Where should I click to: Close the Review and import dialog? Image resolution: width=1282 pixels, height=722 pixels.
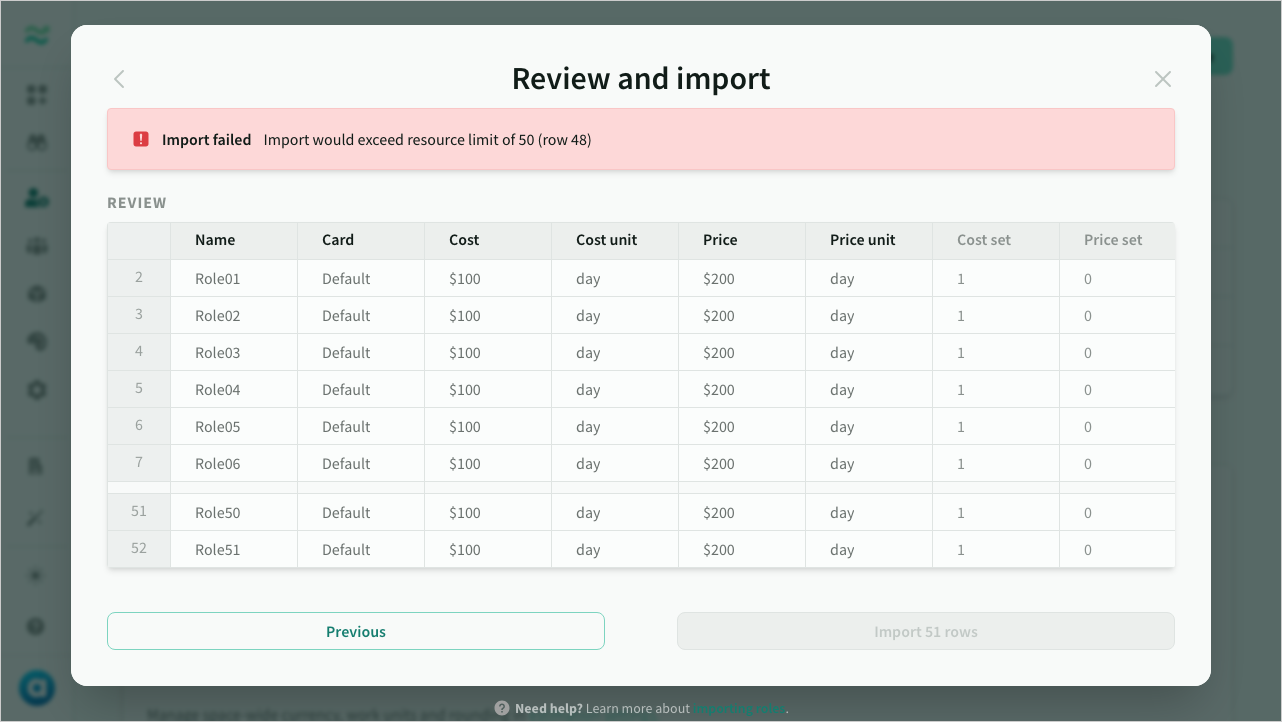(1162, 79)
